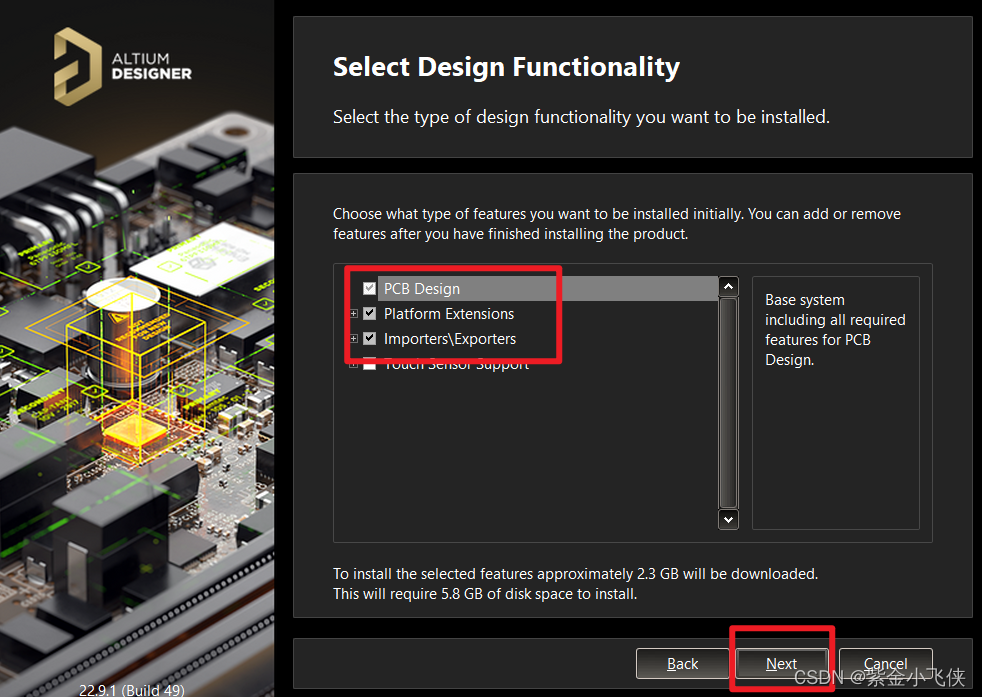Click the Next button
The height and width of the screenshot is (697, 982).
tap(782, 664)
